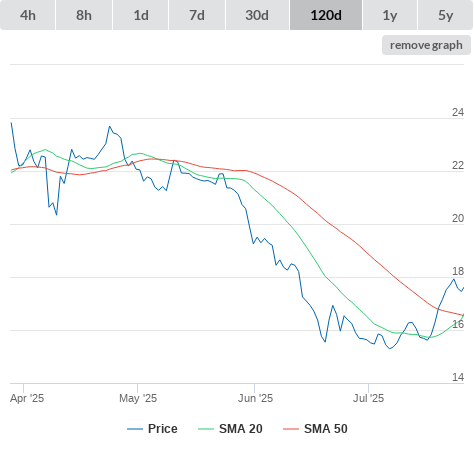Click the 22 y-axis value
Image resolution: width=474 pixels, height=455 pixels.
458,165
